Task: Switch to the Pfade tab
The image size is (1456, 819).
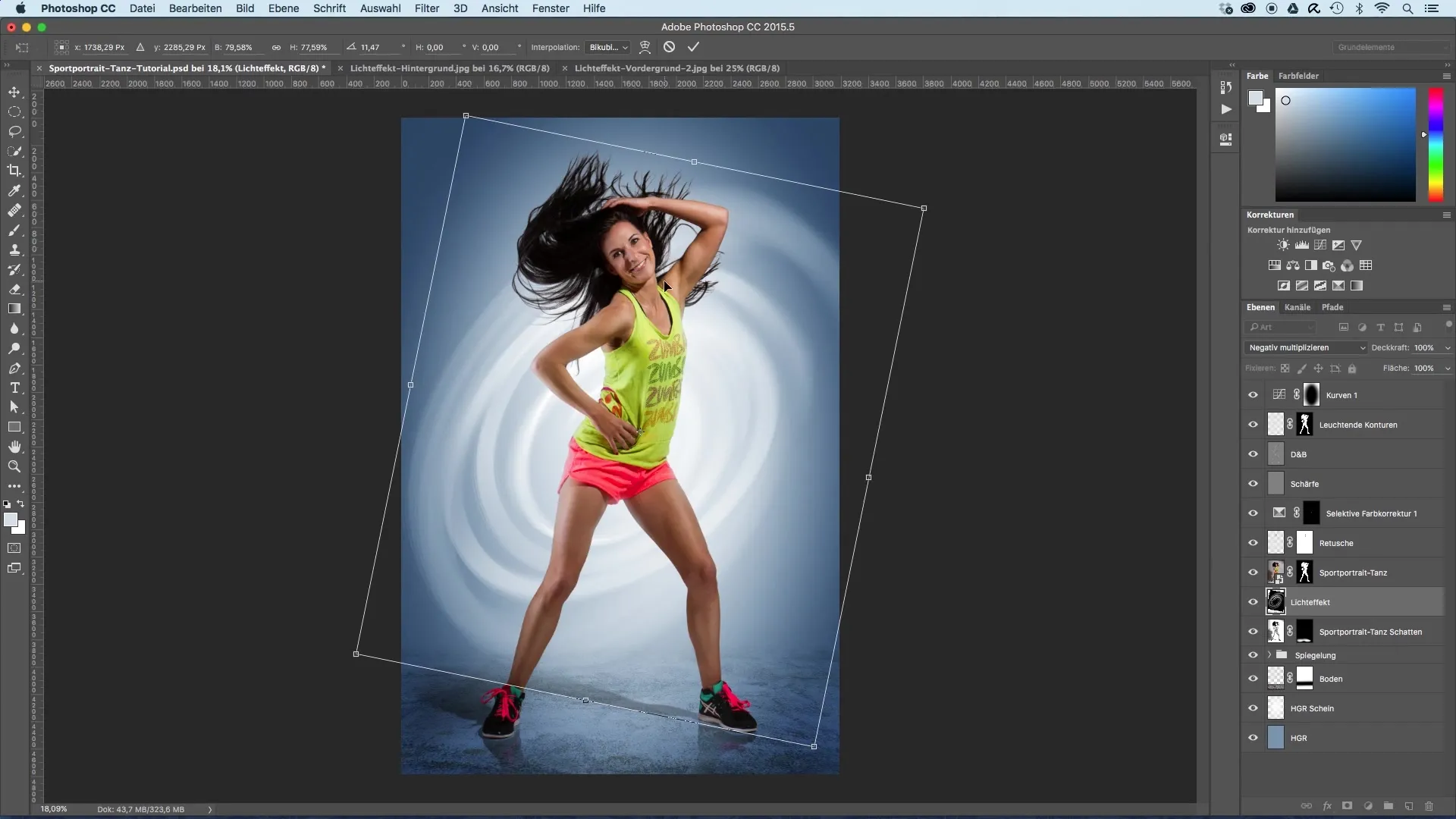Action: point(1332,307)
